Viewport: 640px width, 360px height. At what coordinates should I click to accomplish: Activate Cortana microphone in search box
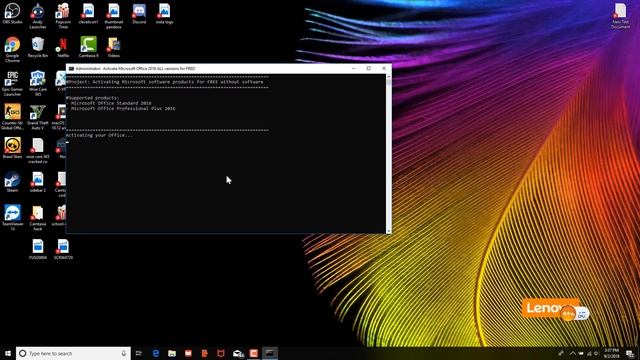tap(124, 353)
